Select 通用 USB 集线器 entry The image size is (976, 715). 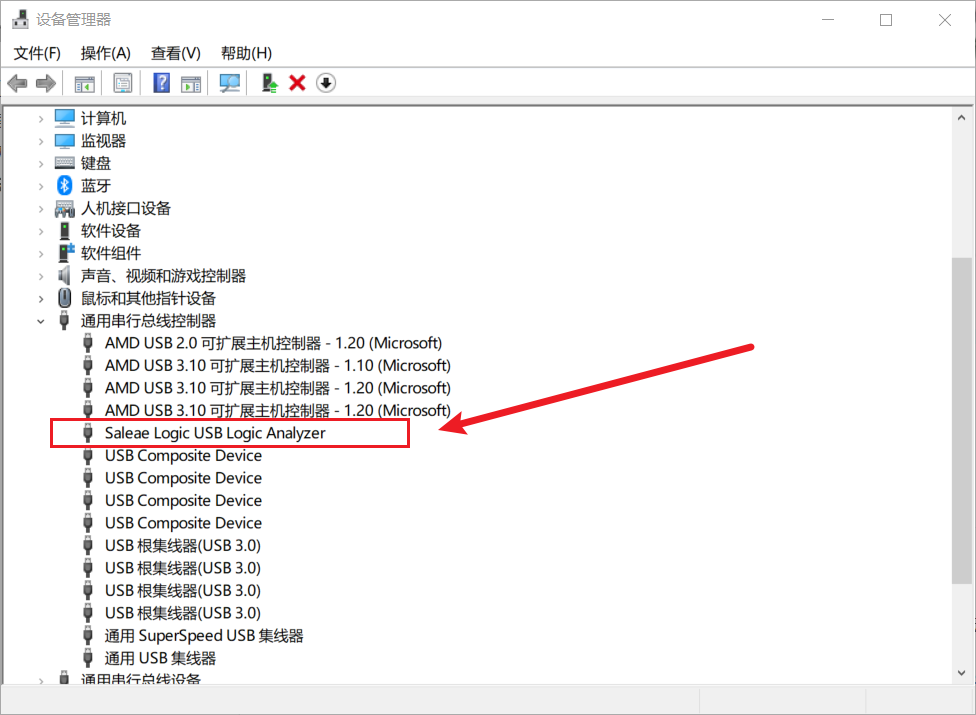coord(160,658)
